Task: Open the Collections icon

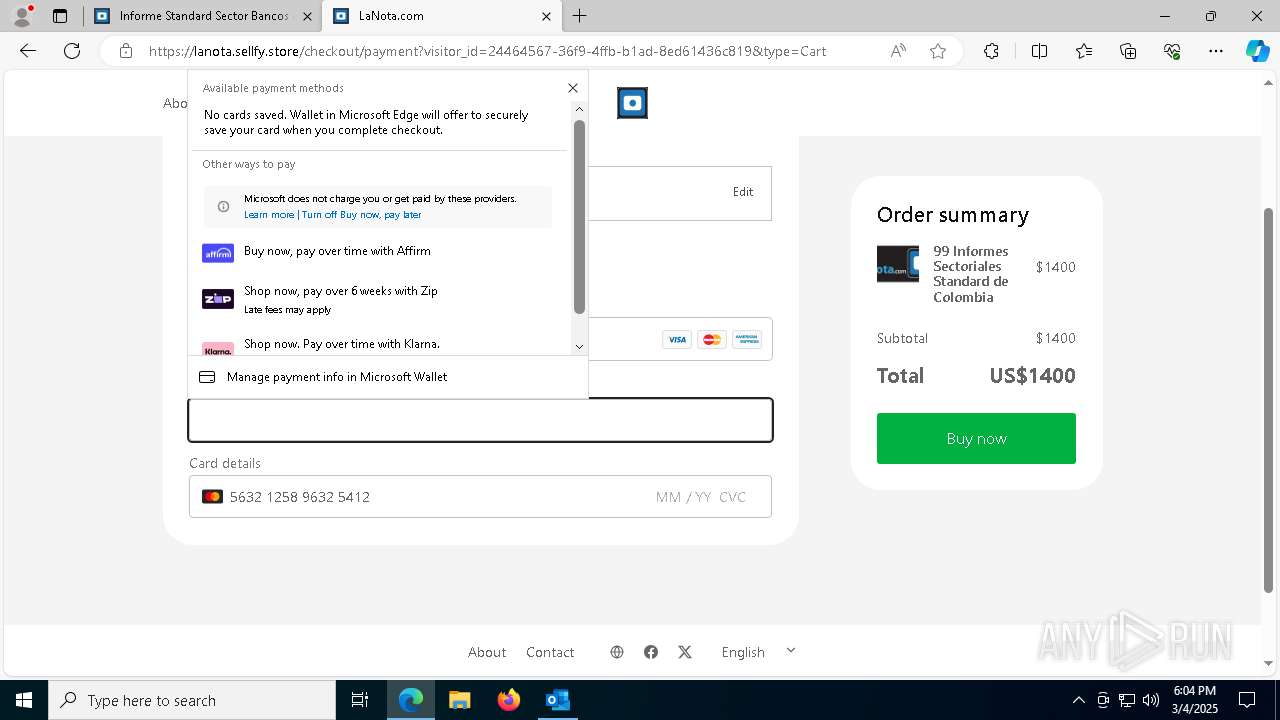Action: (1128, 51)
